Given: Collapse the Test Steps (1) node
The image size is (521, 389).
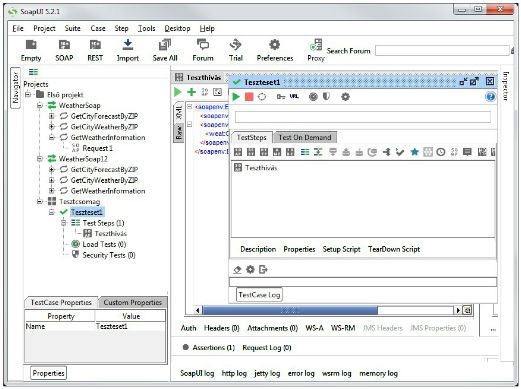Looking at the screenshot, I should coord(64,223).
